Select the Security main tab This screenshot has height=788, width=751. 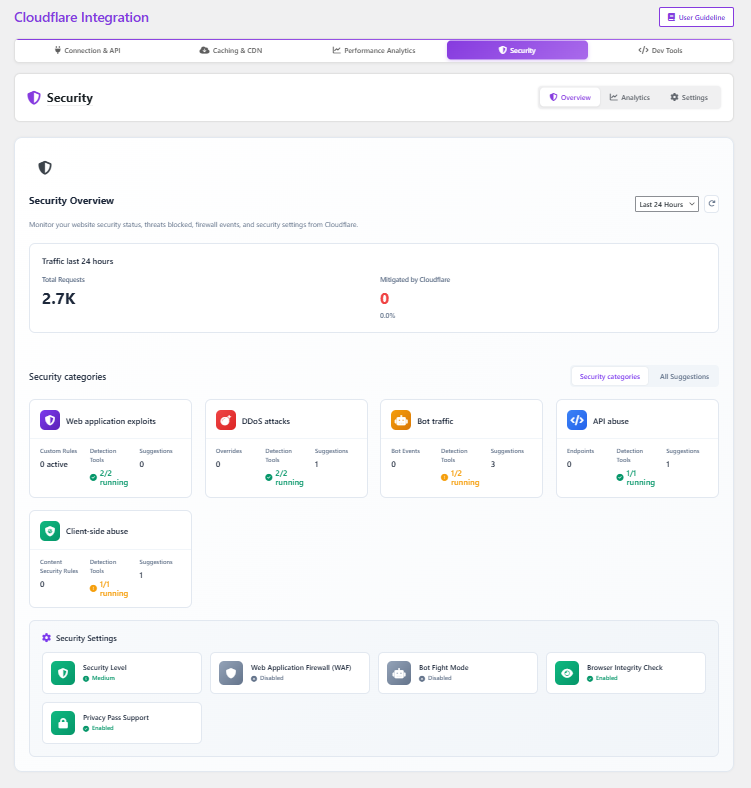[x=517, y=50]
